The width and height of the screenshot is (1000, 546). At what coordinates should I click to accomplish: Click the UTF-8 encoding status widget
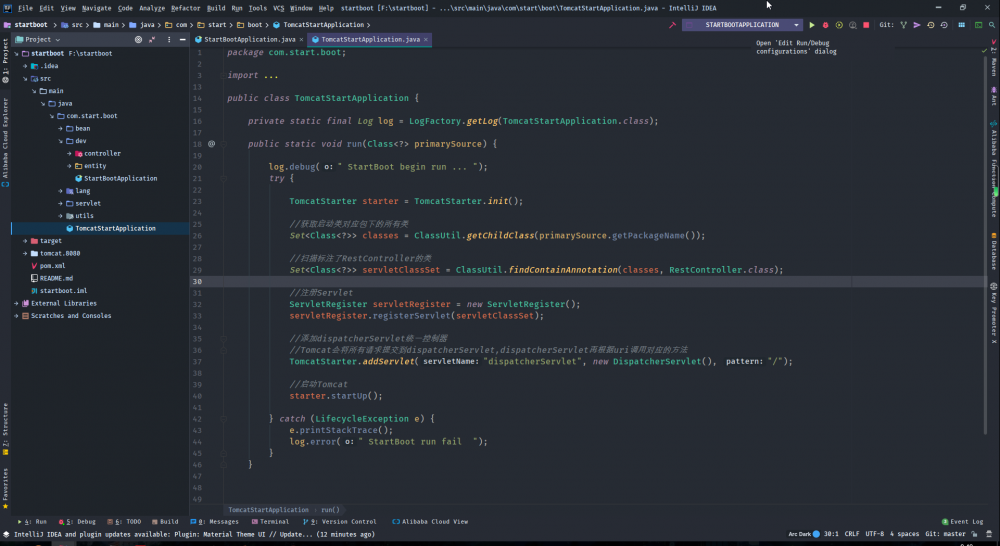(874, 534)
